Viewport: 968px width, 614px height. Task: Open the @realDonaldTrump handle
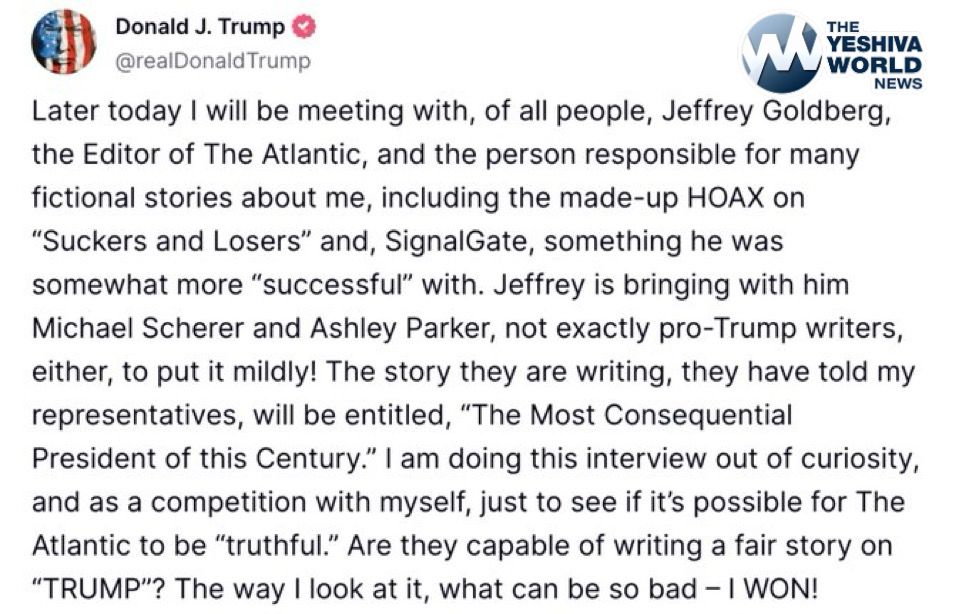(213, 60)
